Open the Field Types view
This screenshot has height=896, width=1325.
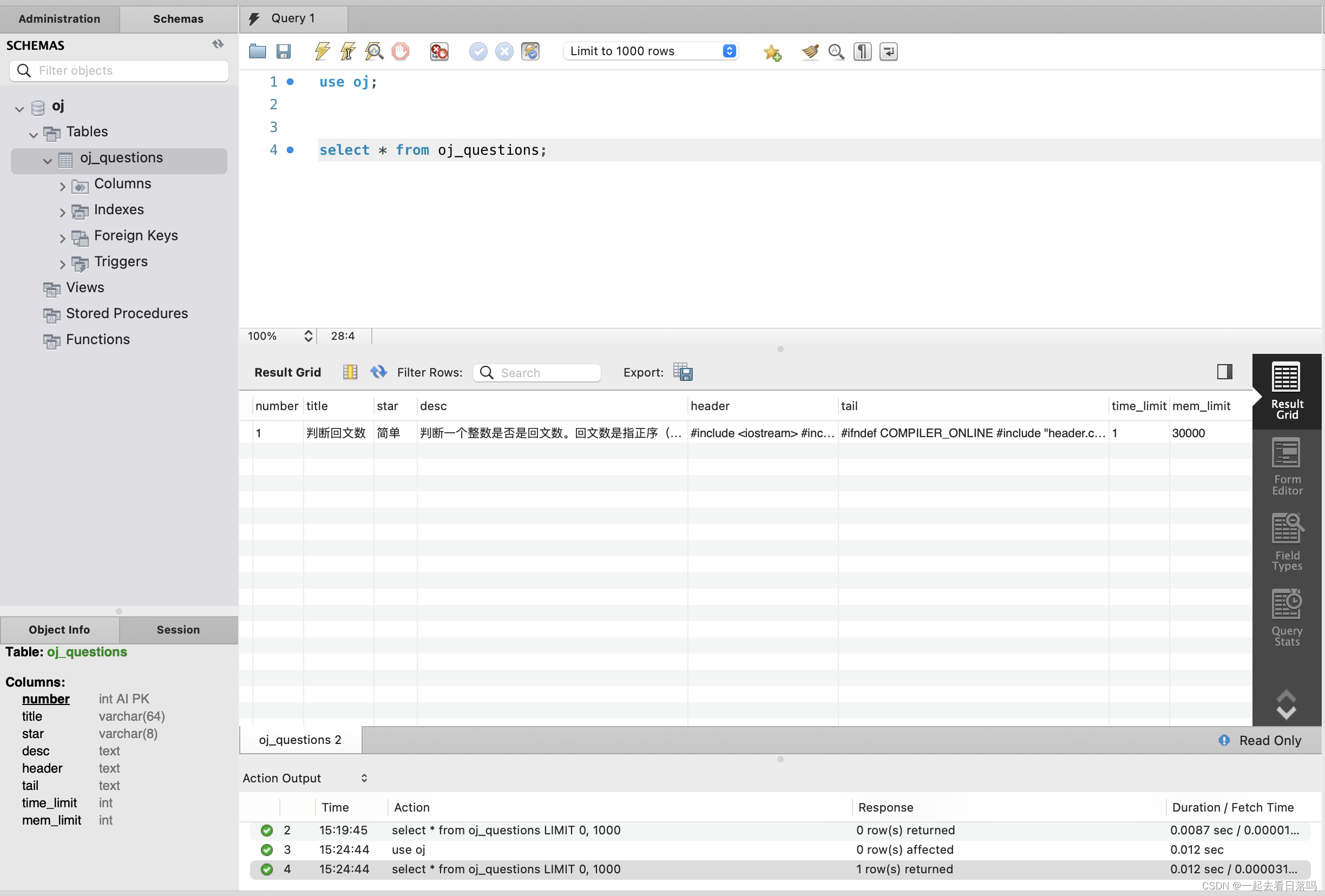coord(1287,542)
